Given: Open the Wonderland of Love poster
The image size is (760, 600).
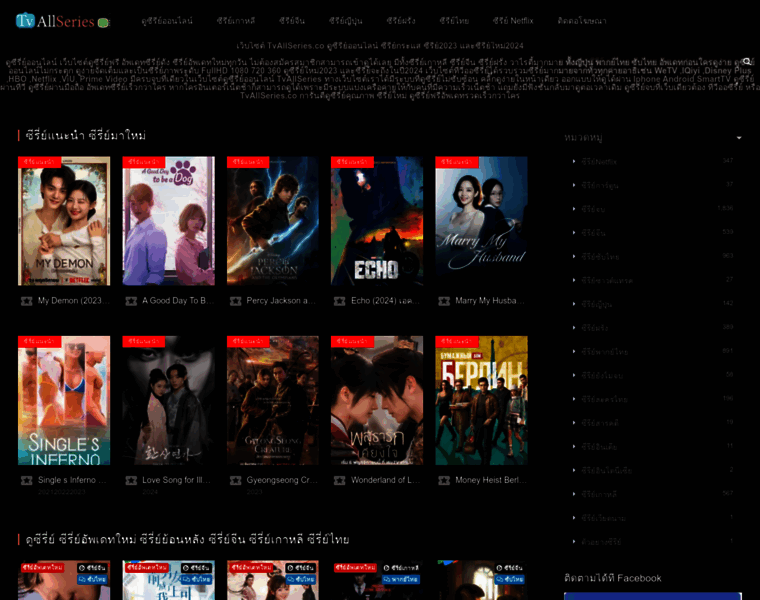Looking at the screenshot, I should click(x=377, y=400).
